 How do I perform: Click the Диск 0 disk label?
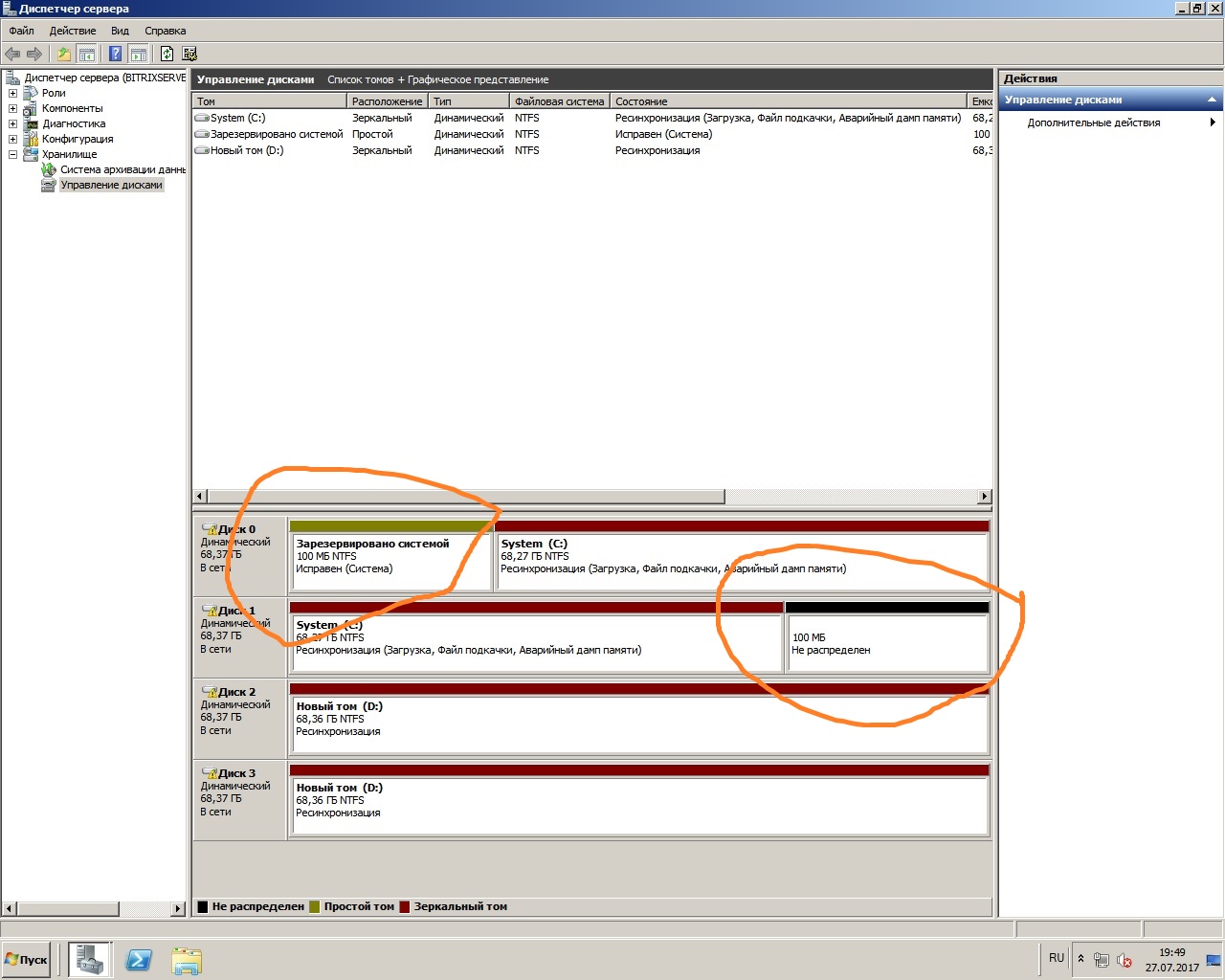pyautogui.click(x=239, y=556)
